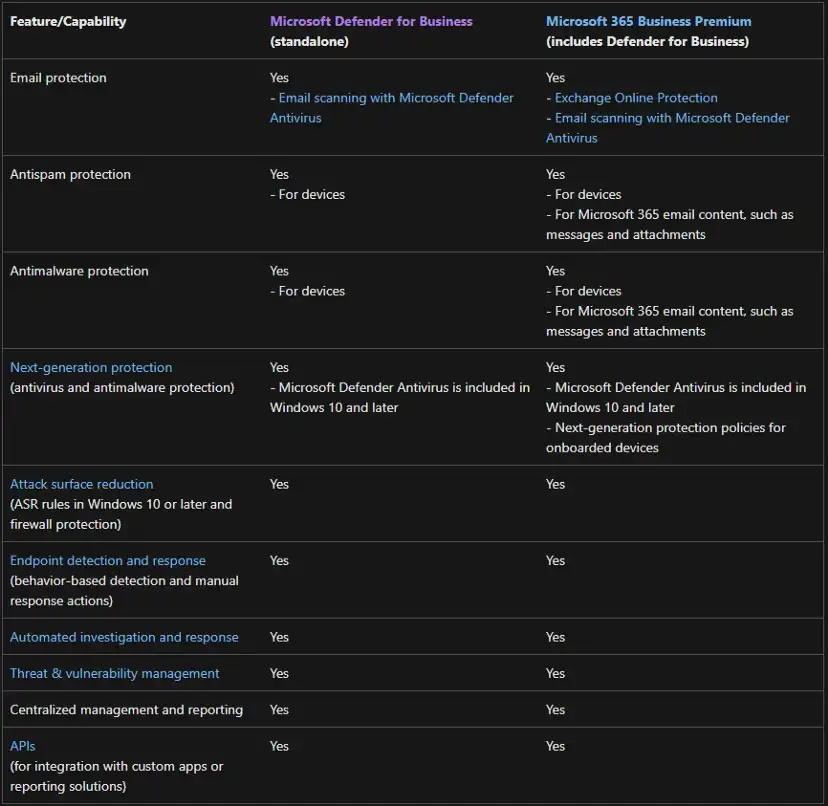The image size is (828, 806).
Task: Select the Antispam protection row label
Action: pyautogui.click(x=70, y=174)
